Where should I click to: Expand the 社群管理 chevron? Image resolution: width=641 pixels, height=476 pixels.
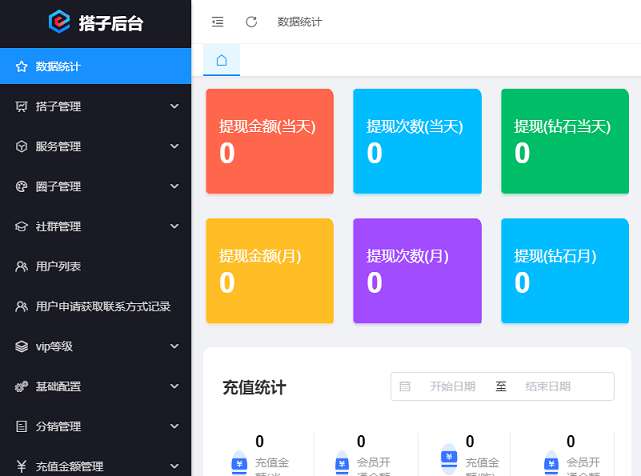point(175,226)
